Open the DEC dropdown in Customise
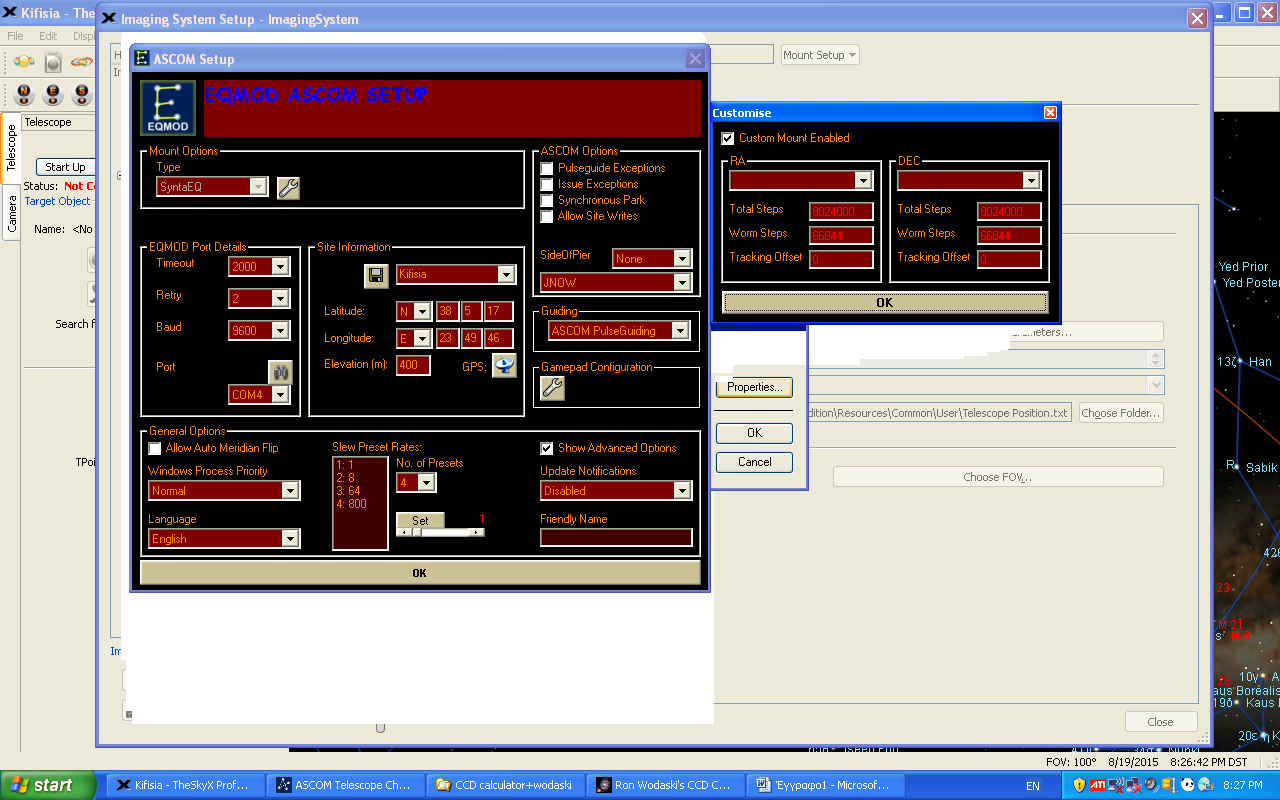The height and width of the screenshot is (800, 1280). (1032, 180)
